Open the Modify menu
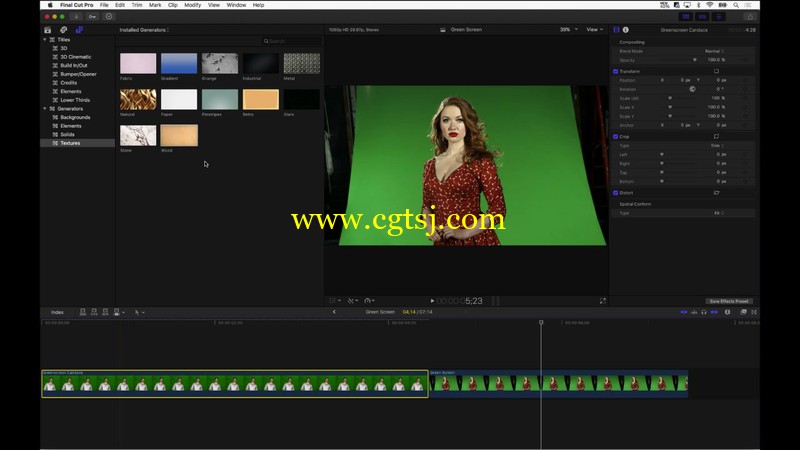Viewport: 800px width, 450px height. coord(192,5)
